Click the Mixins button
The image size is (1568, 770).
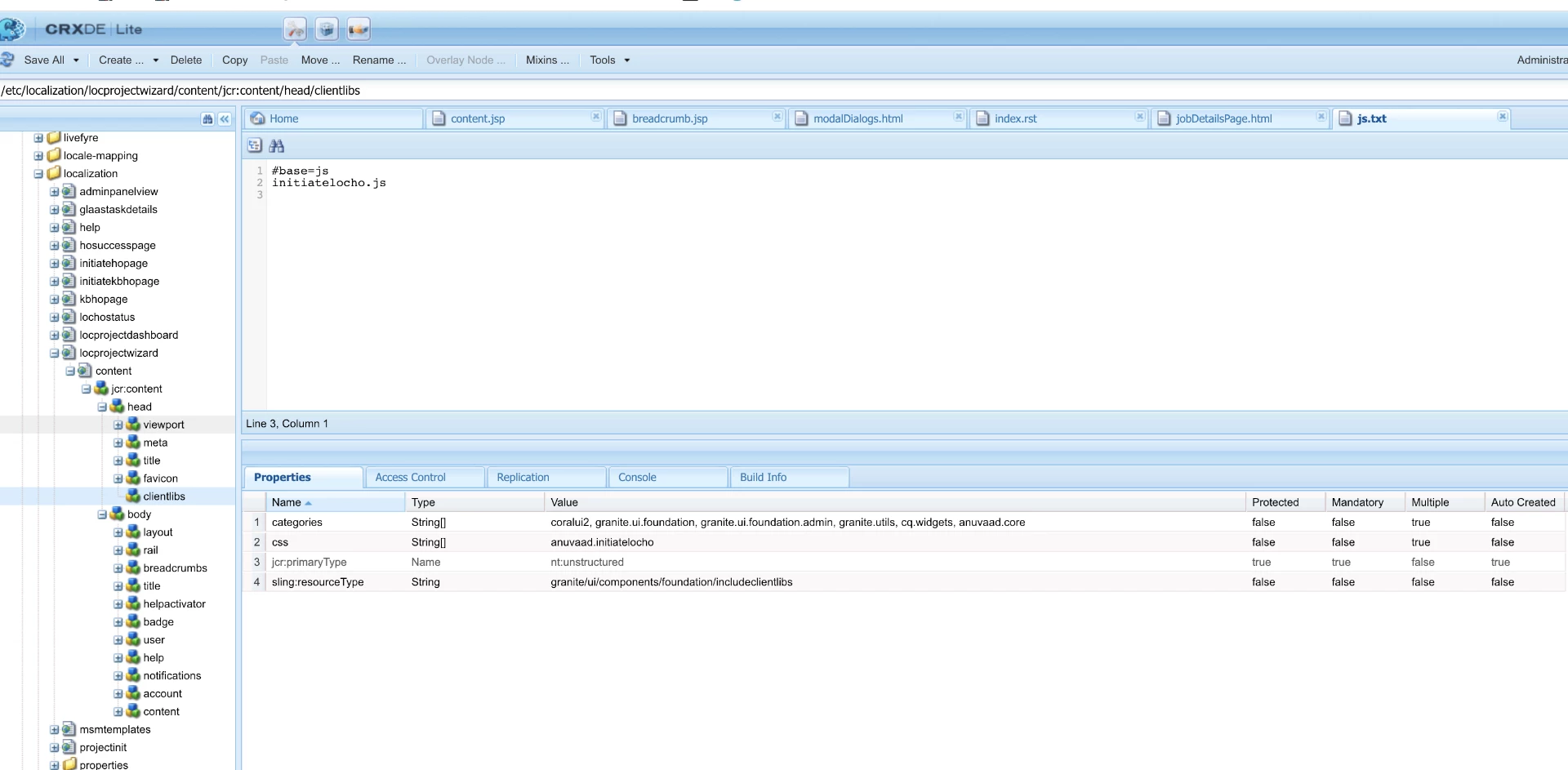point(547,60)
